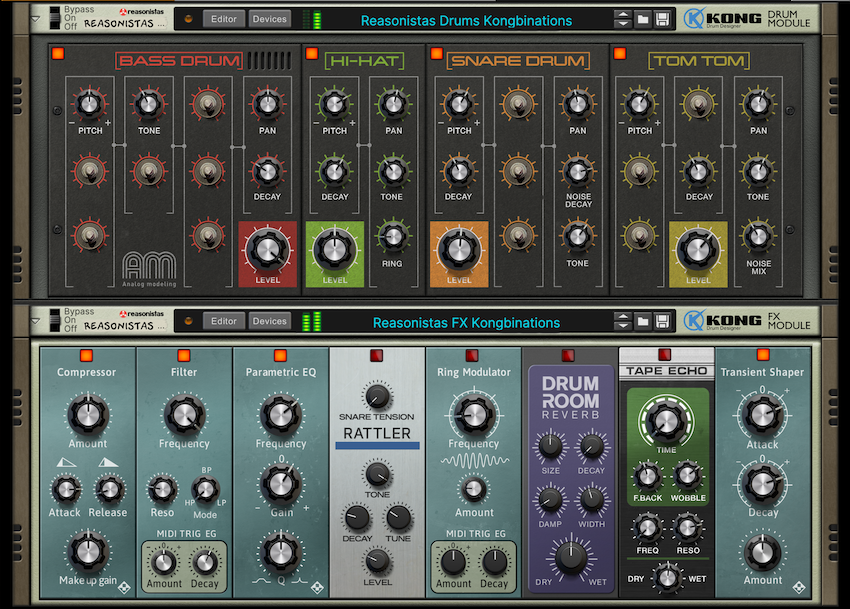
Task: Toggle the Bass Drum enable LED
Action: point(58,53)
